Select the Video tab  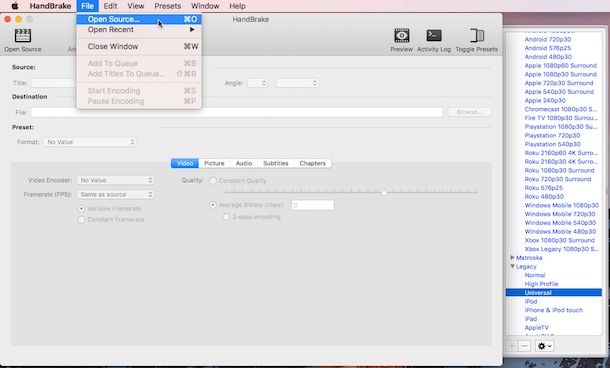tap(185, 163)
